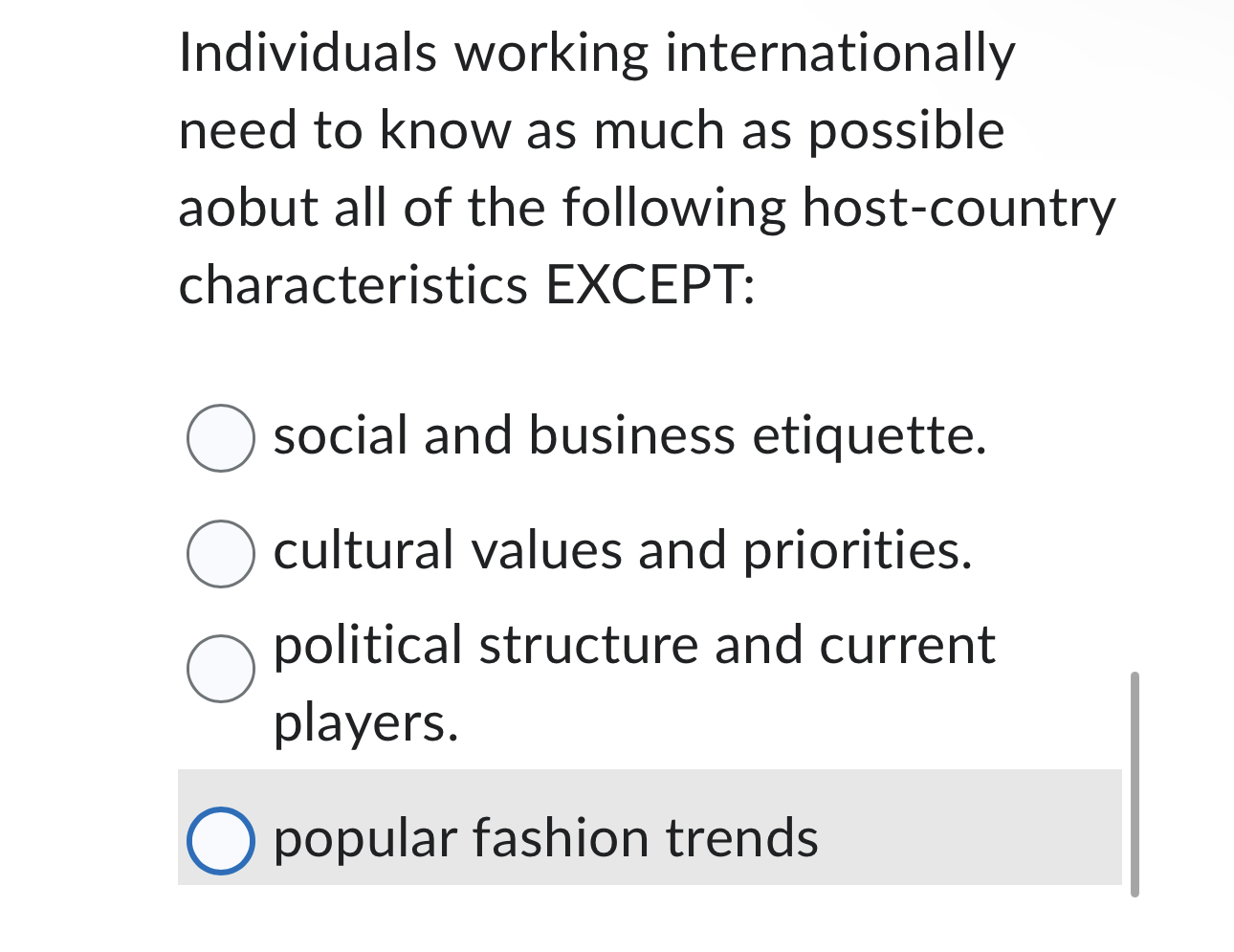Click the unfilled radio circle beside the first option
Viewport: 1234px width, 952px height.
click(x=221, y=439)
